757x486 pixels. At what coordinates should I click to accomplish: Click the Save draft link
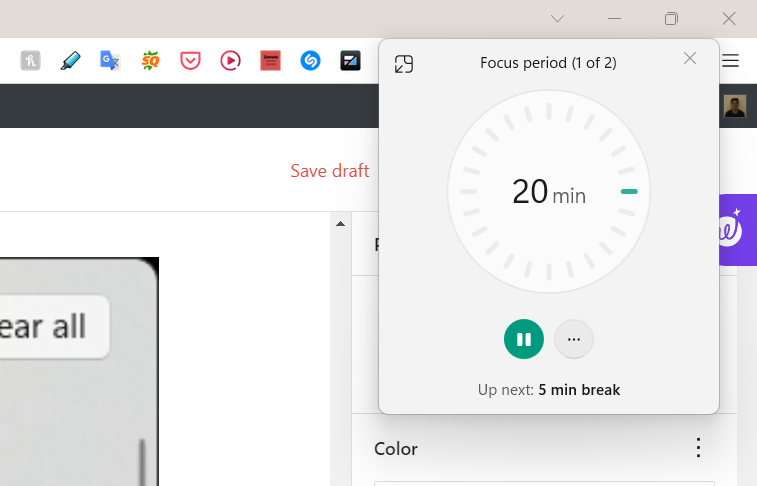tap(330, 171)
